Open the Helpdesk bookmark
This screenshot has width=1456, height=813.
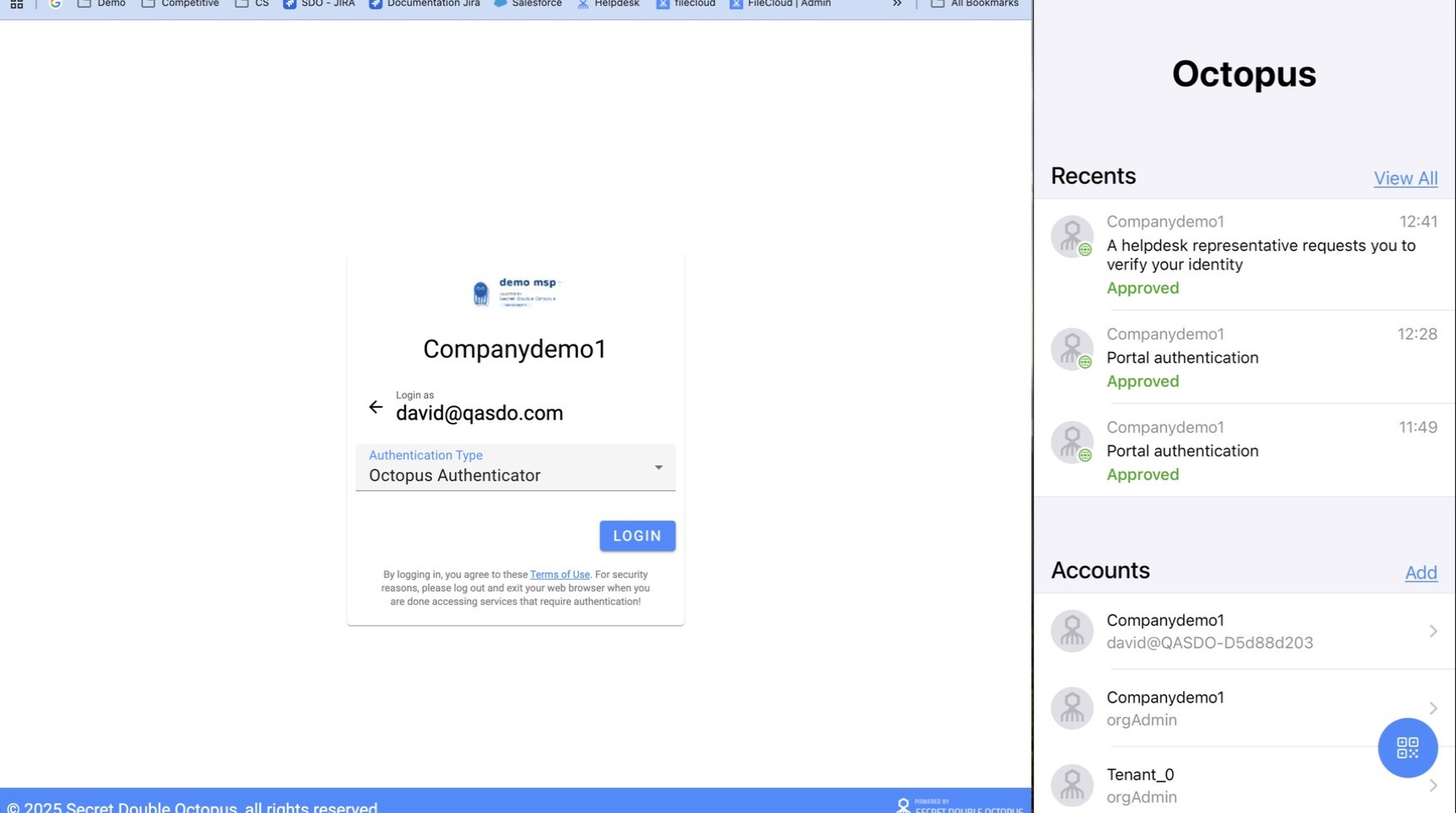pos(608,4)
